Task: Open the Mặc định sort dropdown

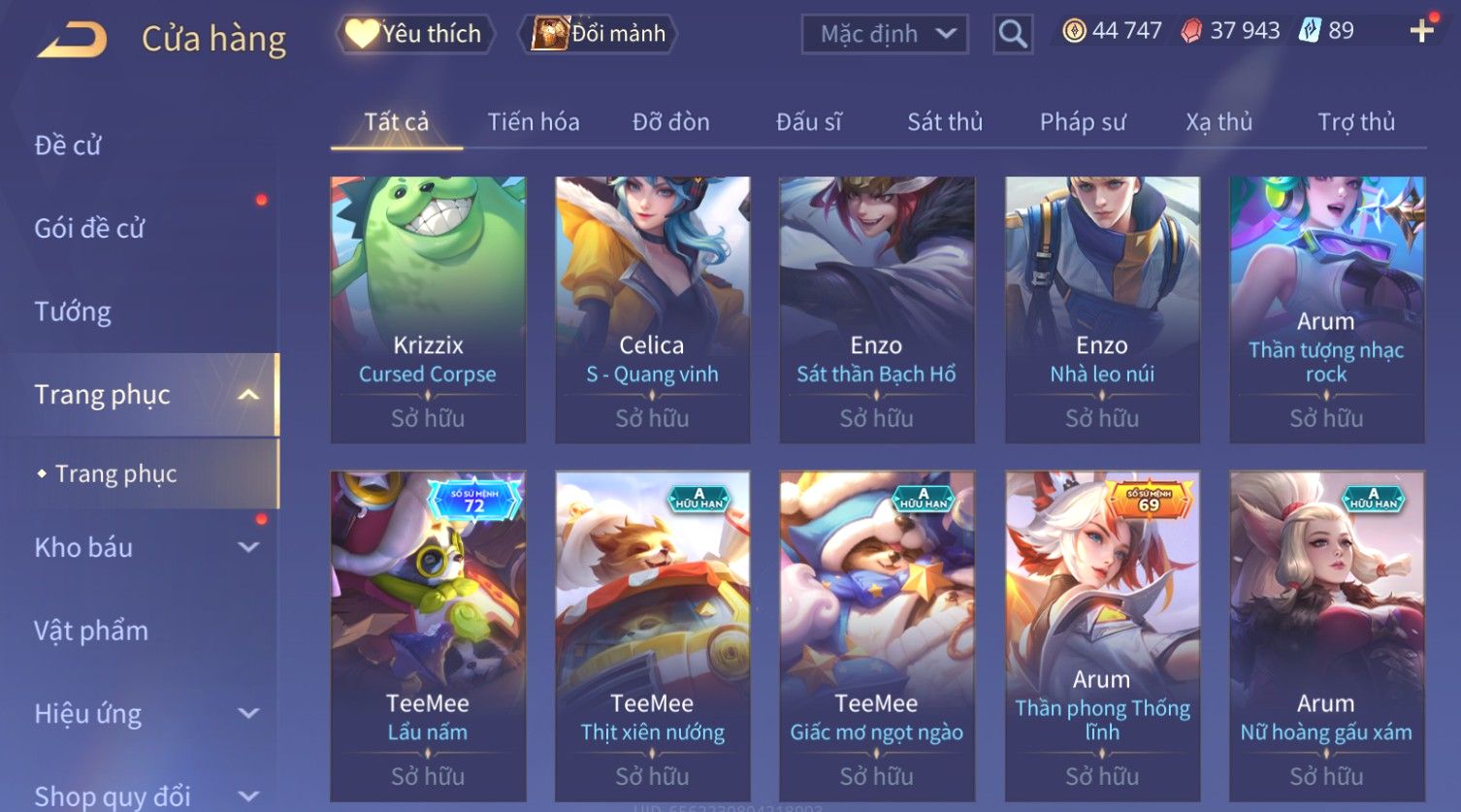Action: coord(885,34)
